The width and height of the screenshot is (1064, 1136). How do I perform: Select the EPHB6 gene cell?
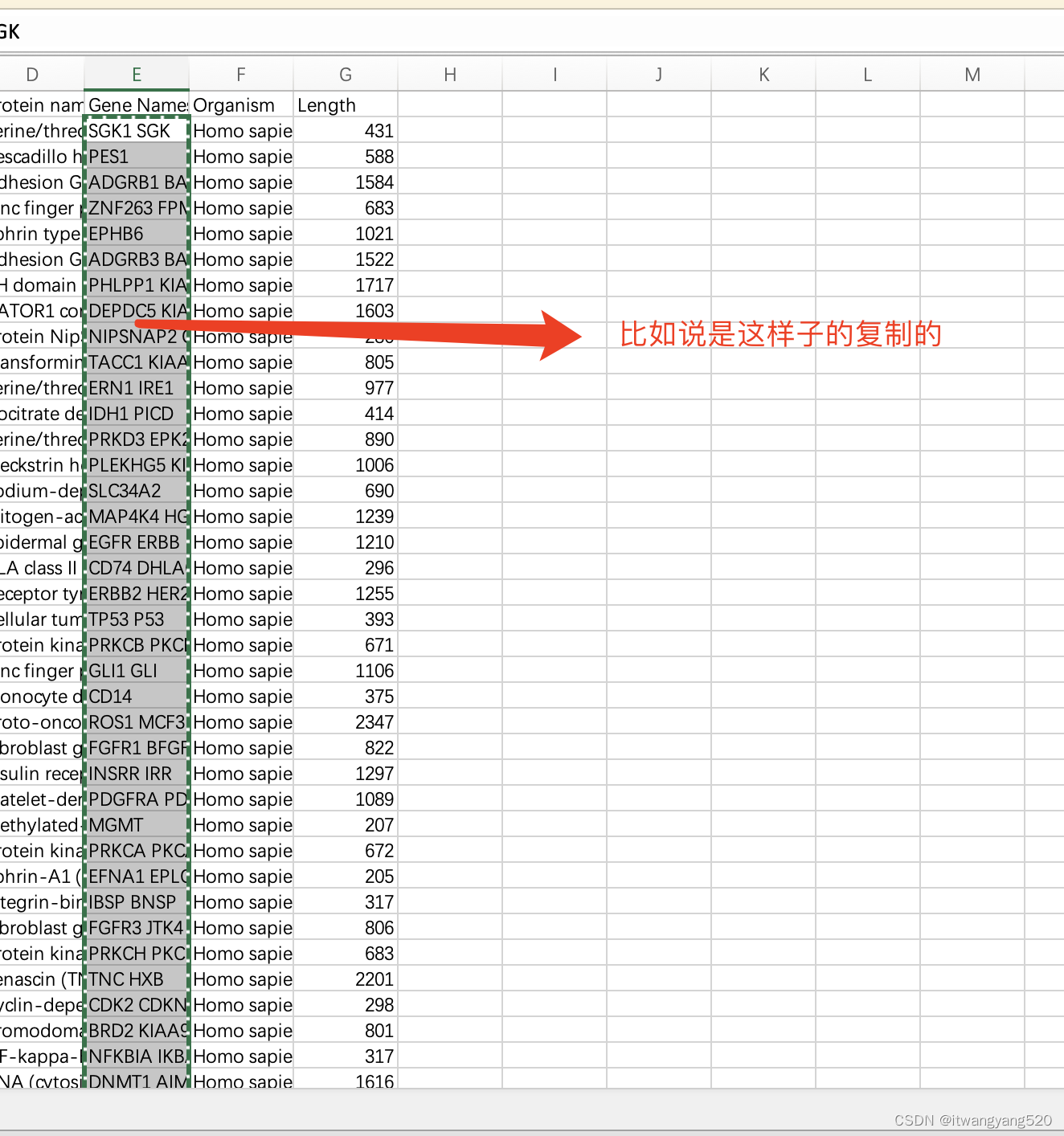pos(137,233)
